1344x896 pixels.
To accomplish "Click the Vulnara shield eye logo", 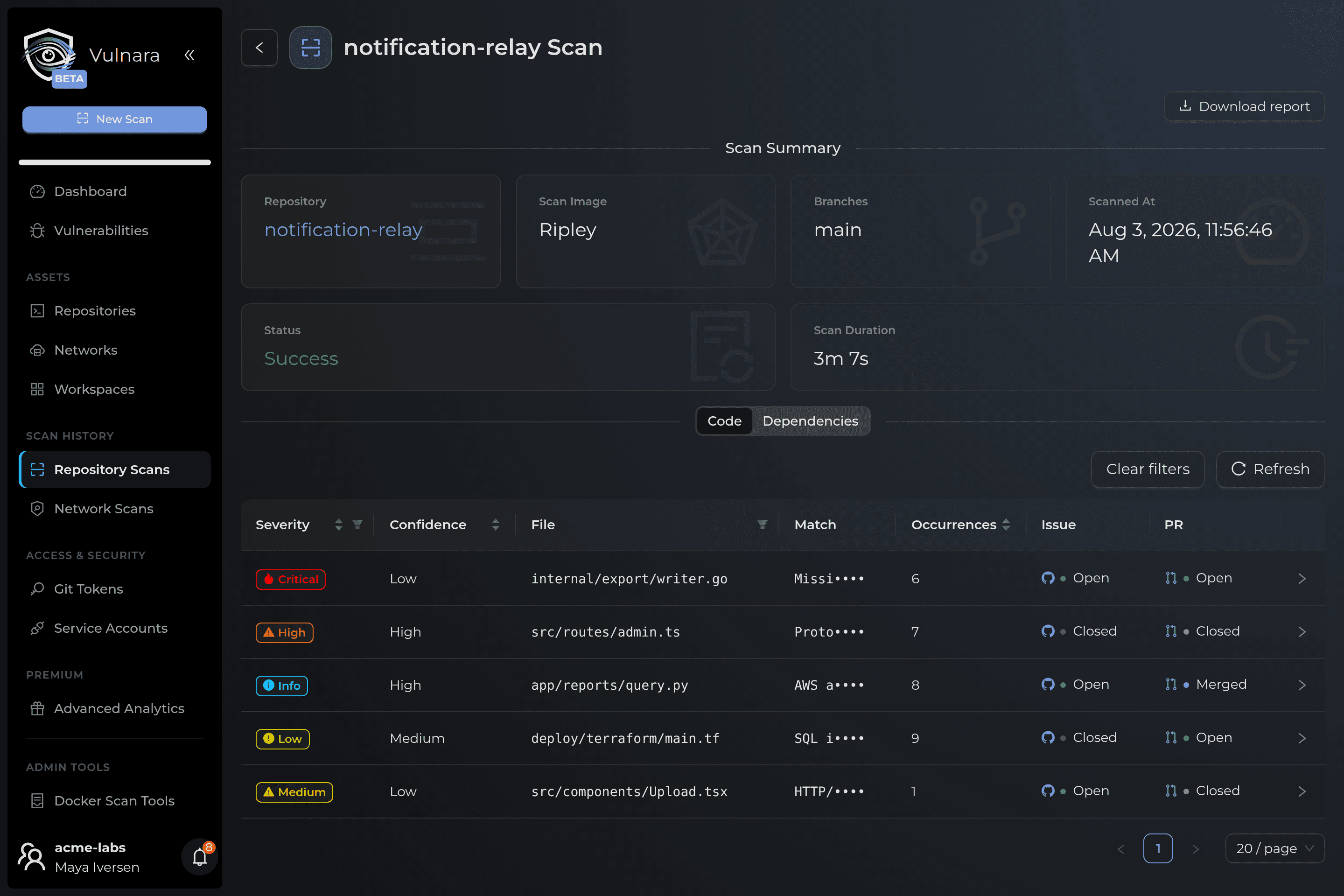I will tap(49, 55).
